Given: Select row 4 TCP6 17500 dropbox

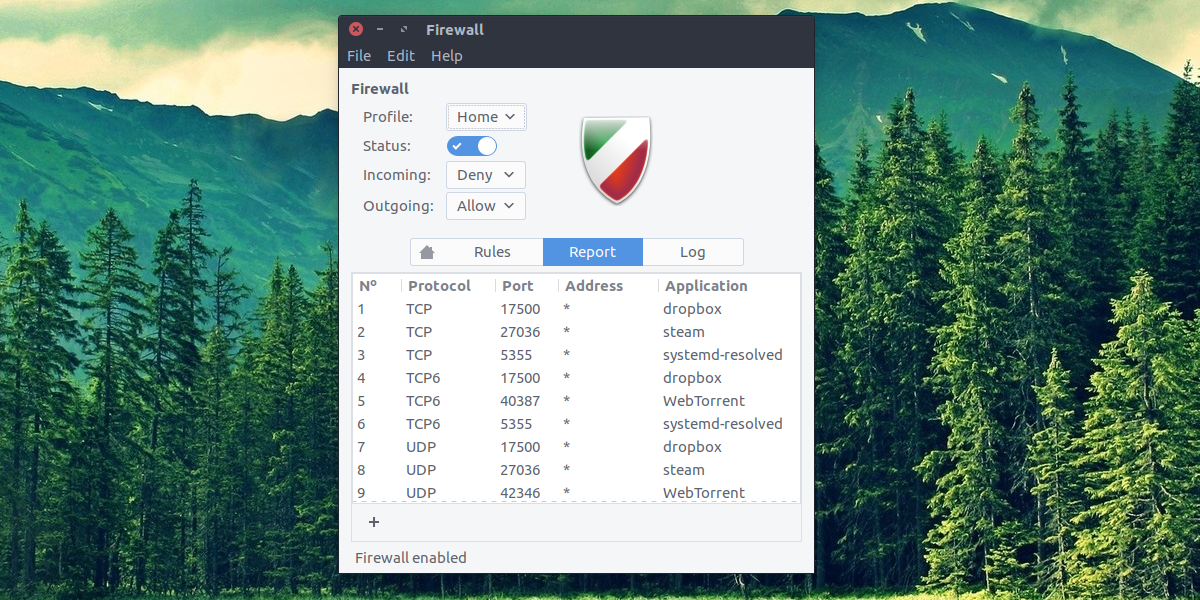Looking at the screenshot, I should pos(577,378).
